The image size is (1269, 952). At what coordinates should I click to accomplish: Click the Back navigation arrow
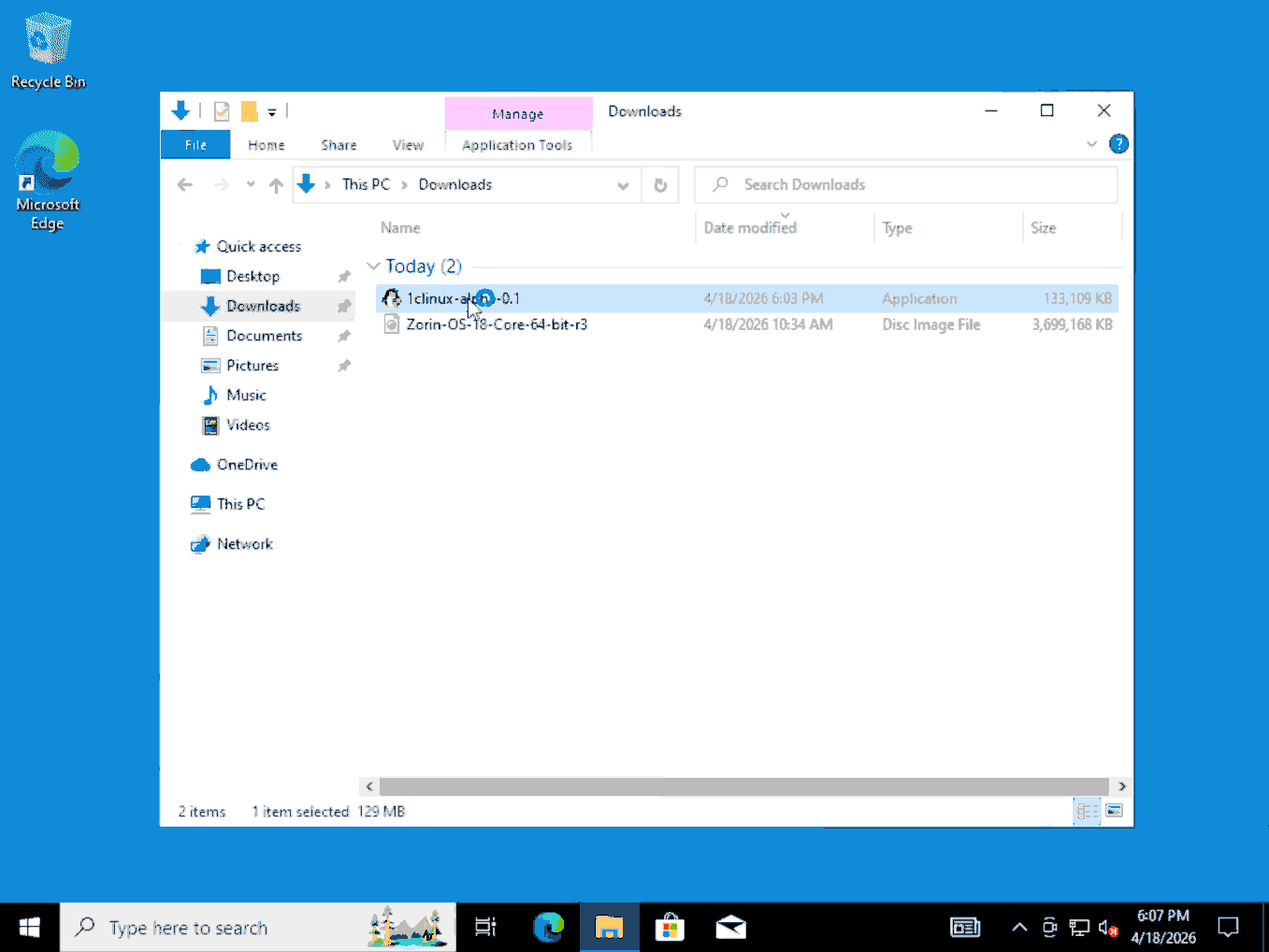(185, 185)
